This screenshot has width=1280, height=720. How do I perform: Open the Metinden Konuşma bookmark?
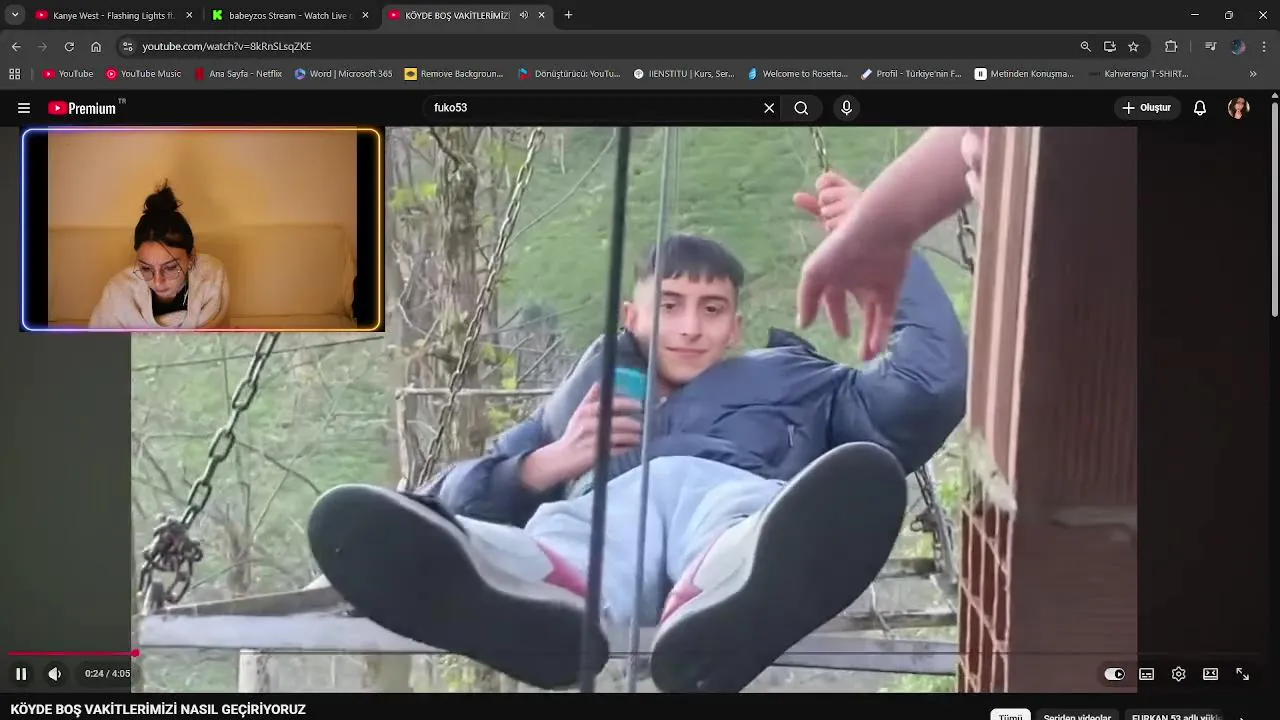click(x=1025, y=74)
